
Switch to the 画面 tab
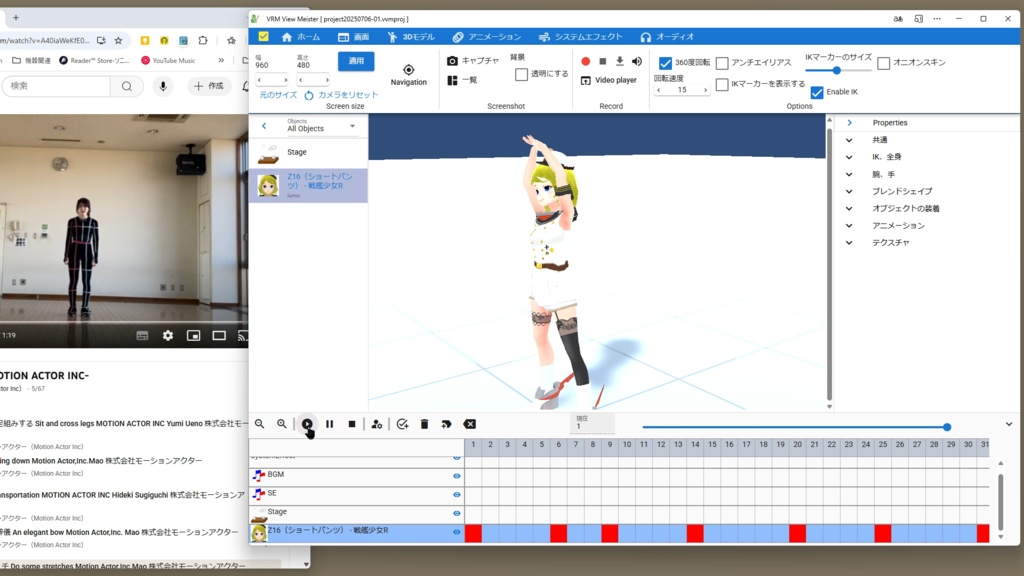coord(353,37)
